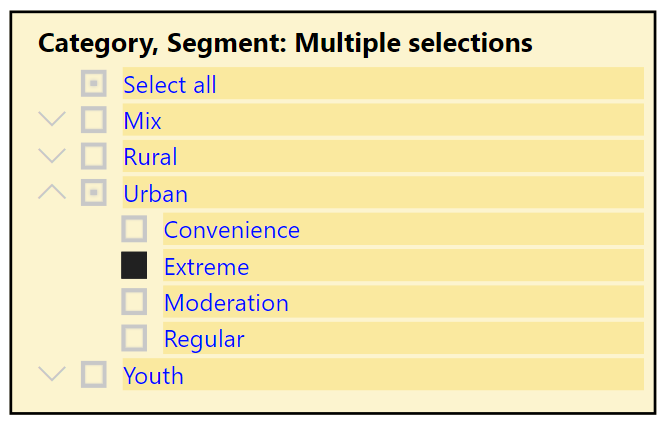
Task: Expand the Youth category chevron
Action: point(52,374)
